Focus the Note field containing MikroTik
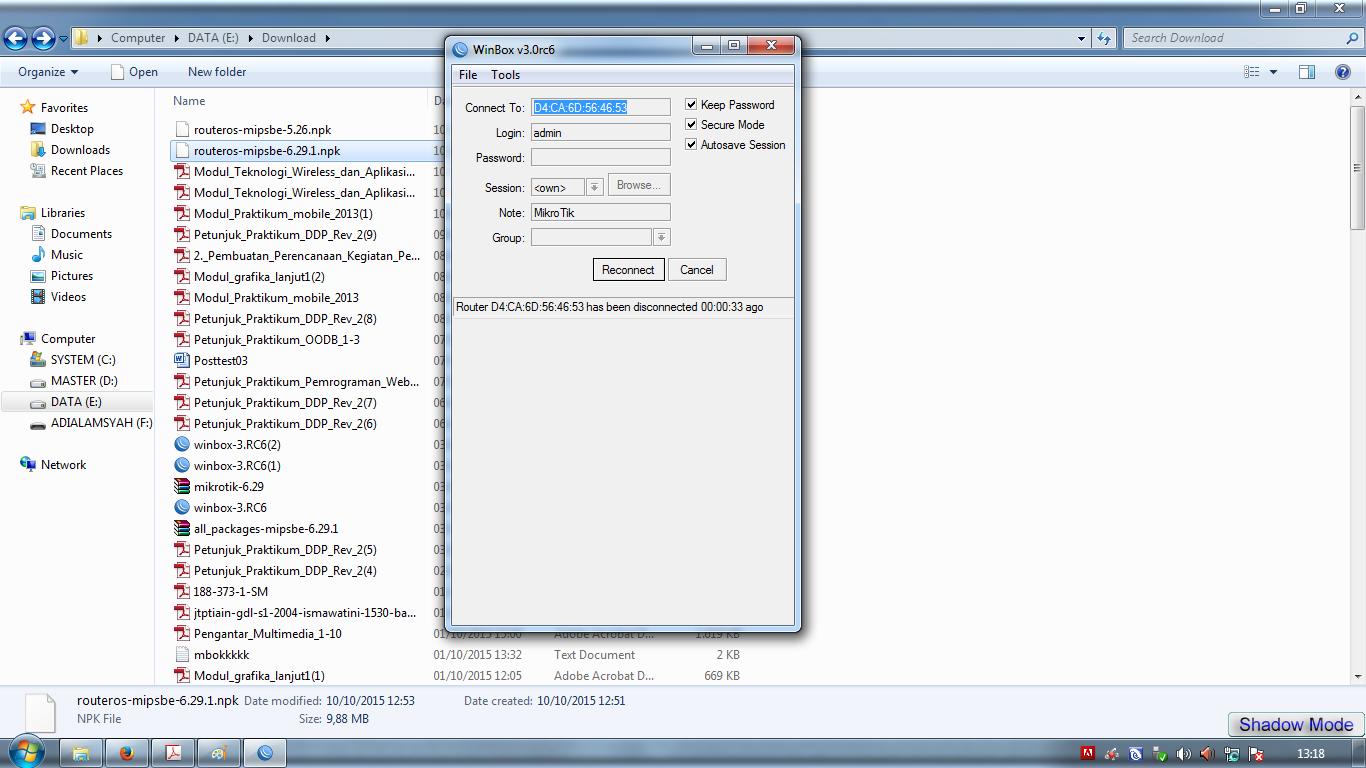The height and width of the screenshot is (768, 1366). 600,212
